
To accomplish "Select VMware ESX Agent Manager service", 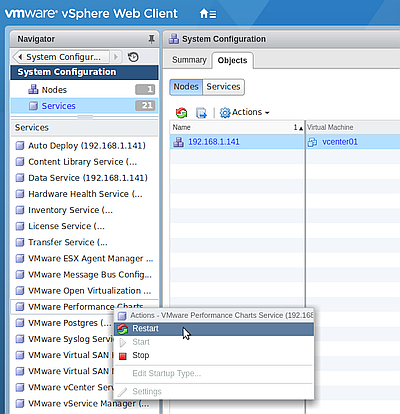I will coord(84,259).
